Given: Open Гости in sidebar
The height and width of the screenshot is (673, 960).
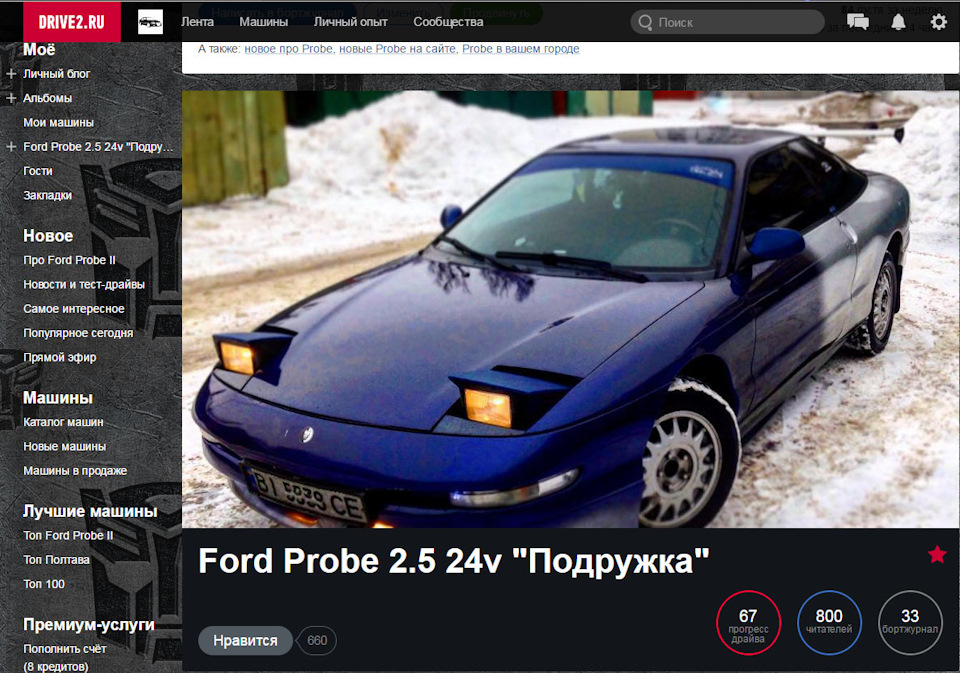Looking at the screenshot, I should (x=37, y=171).
